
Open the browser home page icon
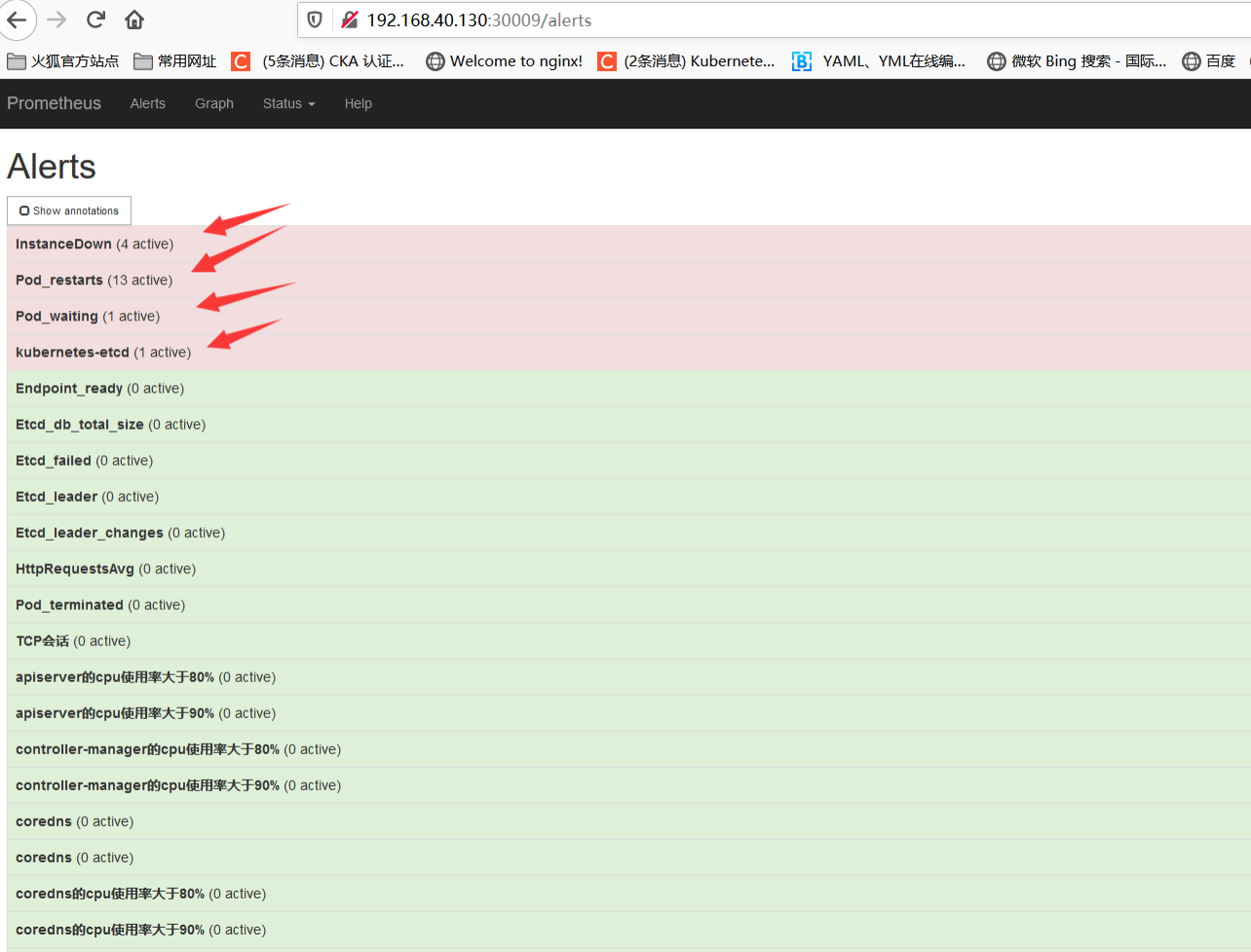point(134,19)
